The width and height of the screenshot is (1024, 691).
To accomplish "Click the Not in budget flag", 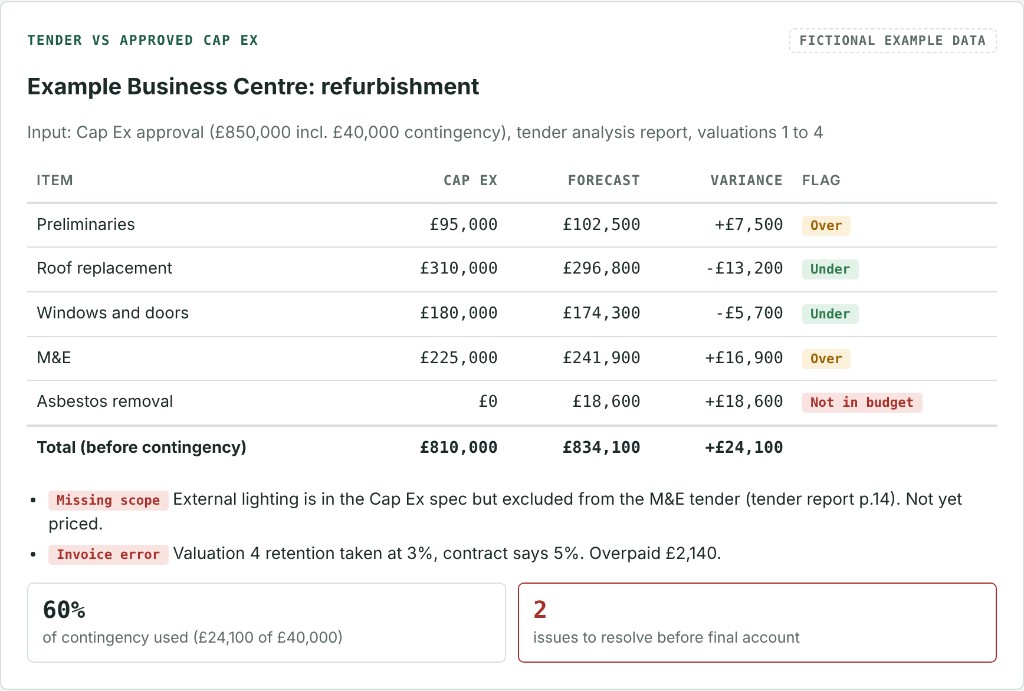I will pyautogui.click(x=862, y=402).
